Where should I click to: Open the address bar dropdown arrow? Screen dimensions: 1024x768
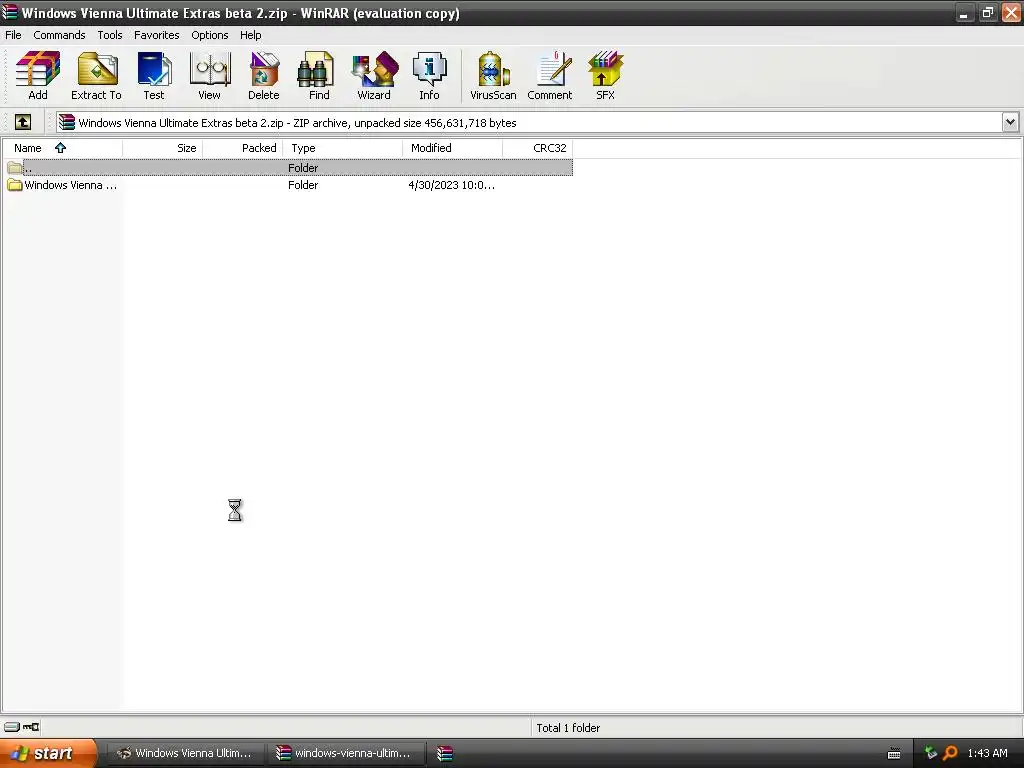(1010, 122)
